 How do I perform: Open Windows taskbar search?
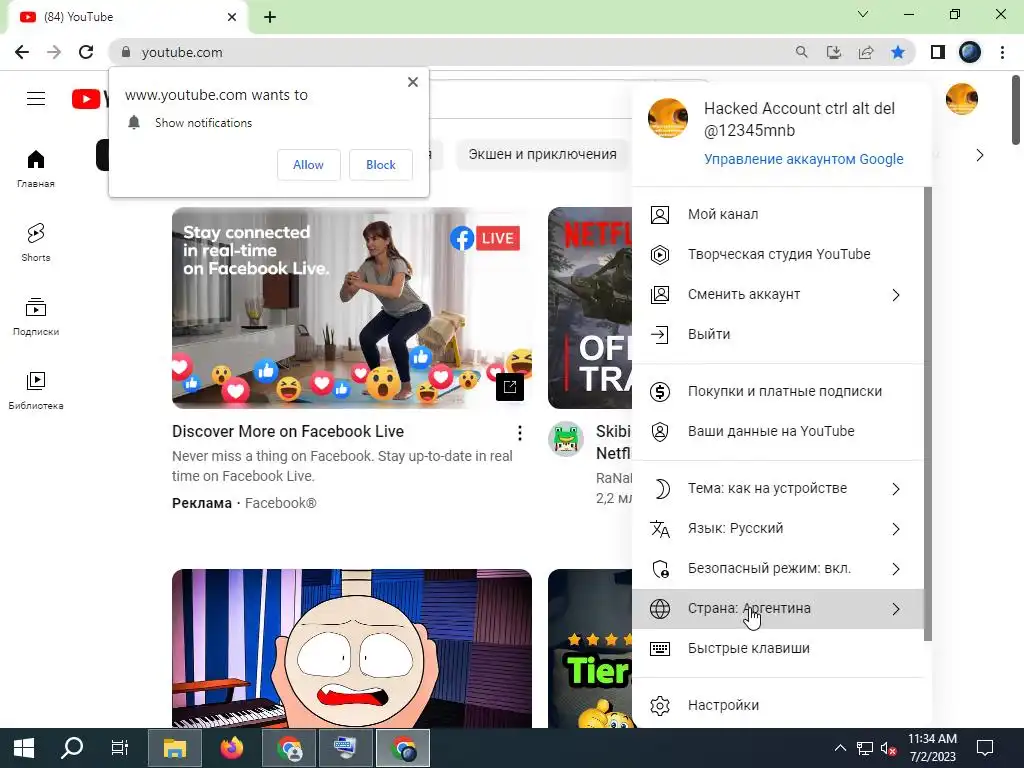coord(72,748)
